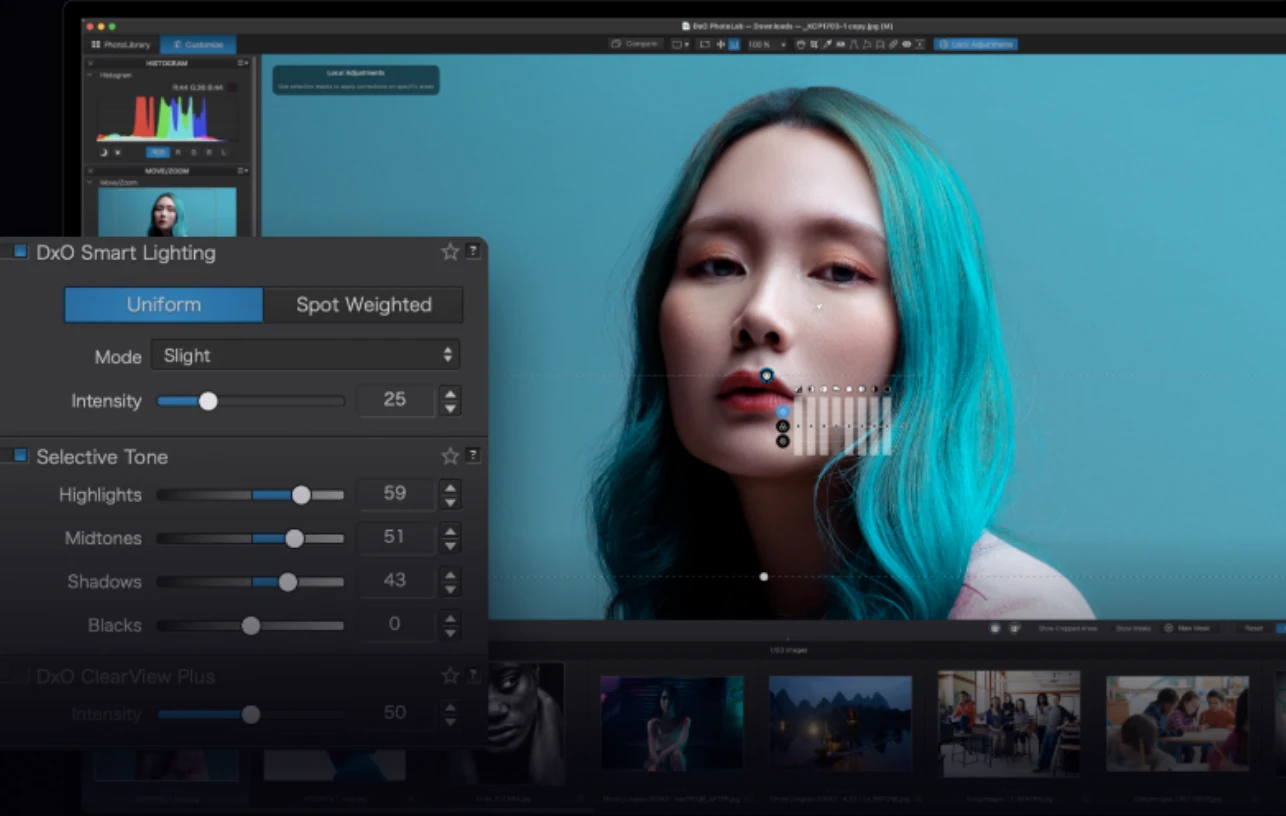Favorite the Selective Tone palette star
The height and width of the screenshot is (816, 1286).
coord(450,456)
